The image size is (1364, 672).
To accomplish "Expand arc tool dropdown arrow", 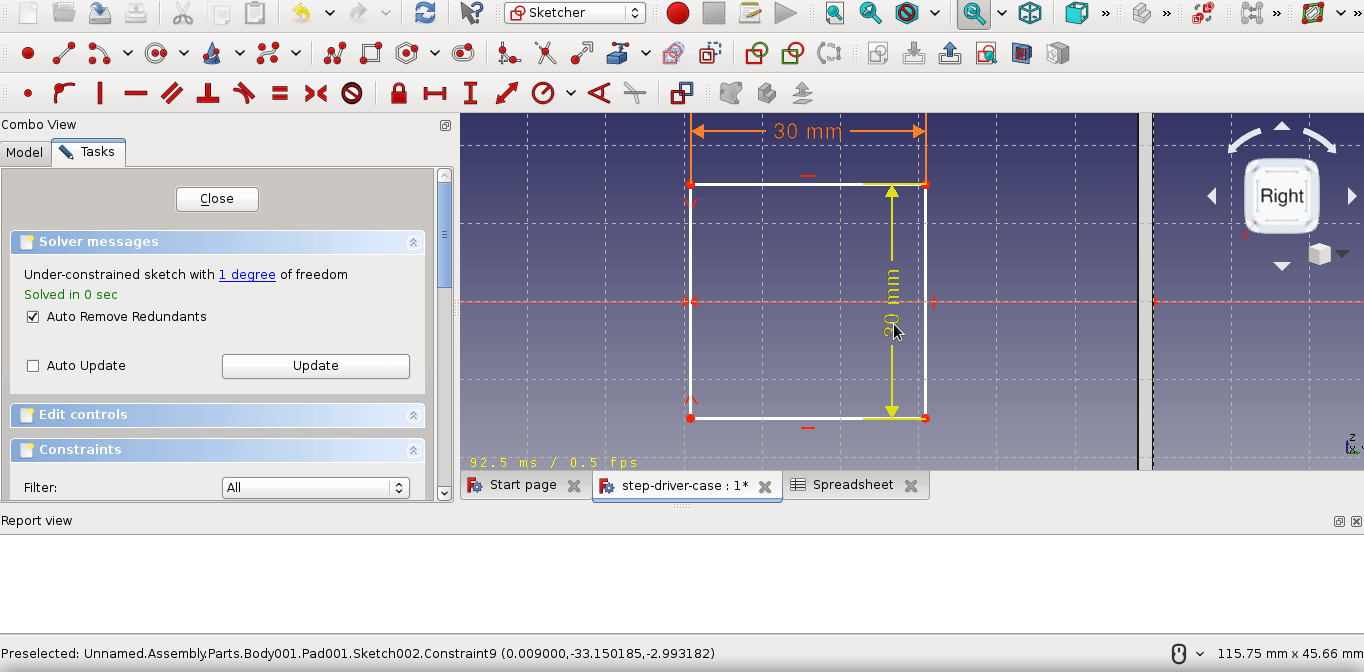I will point(127,53).
